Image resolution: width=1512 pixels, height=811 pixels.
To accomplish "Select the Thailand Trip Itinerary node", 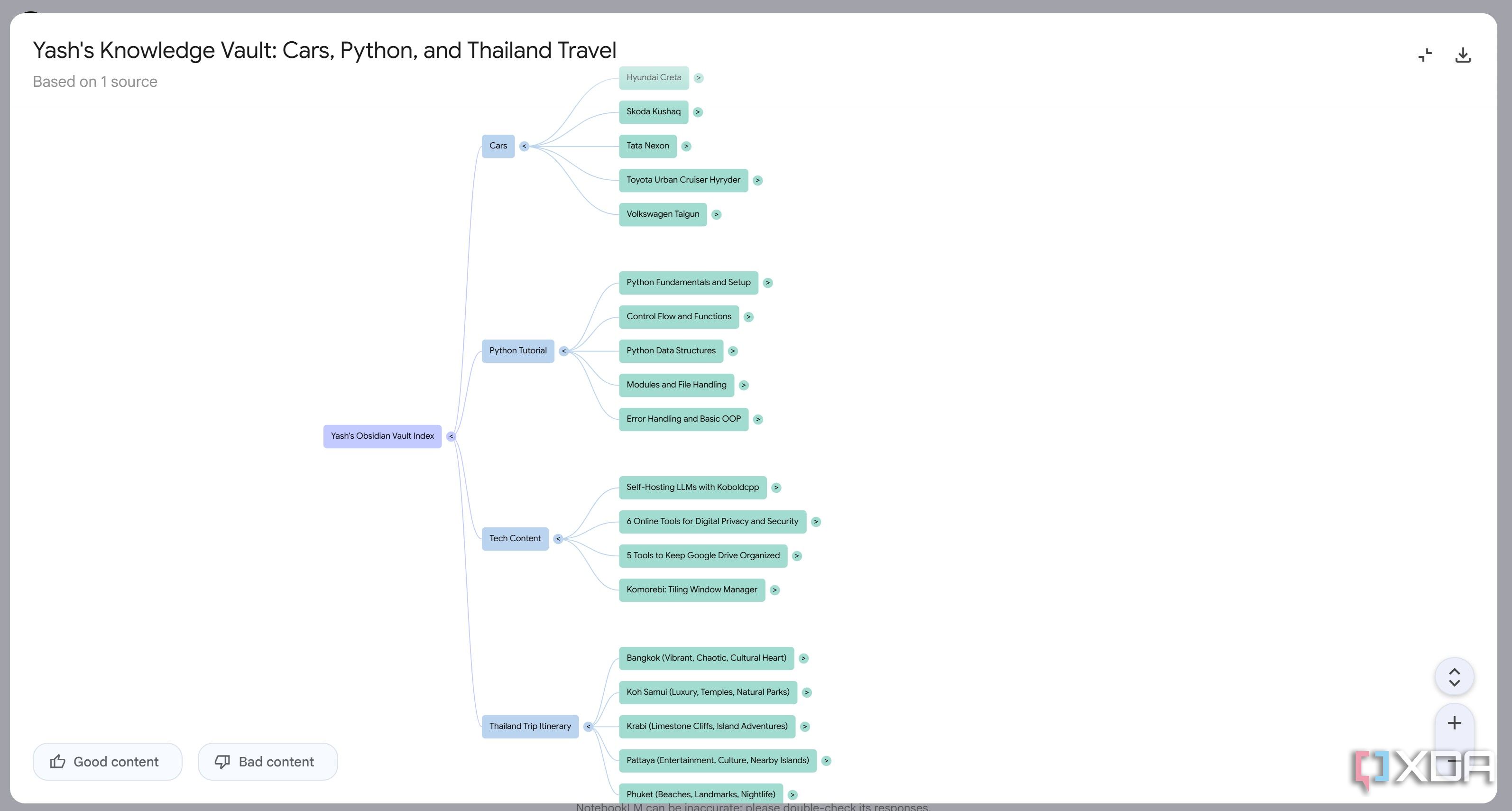I will pos(530,727).
